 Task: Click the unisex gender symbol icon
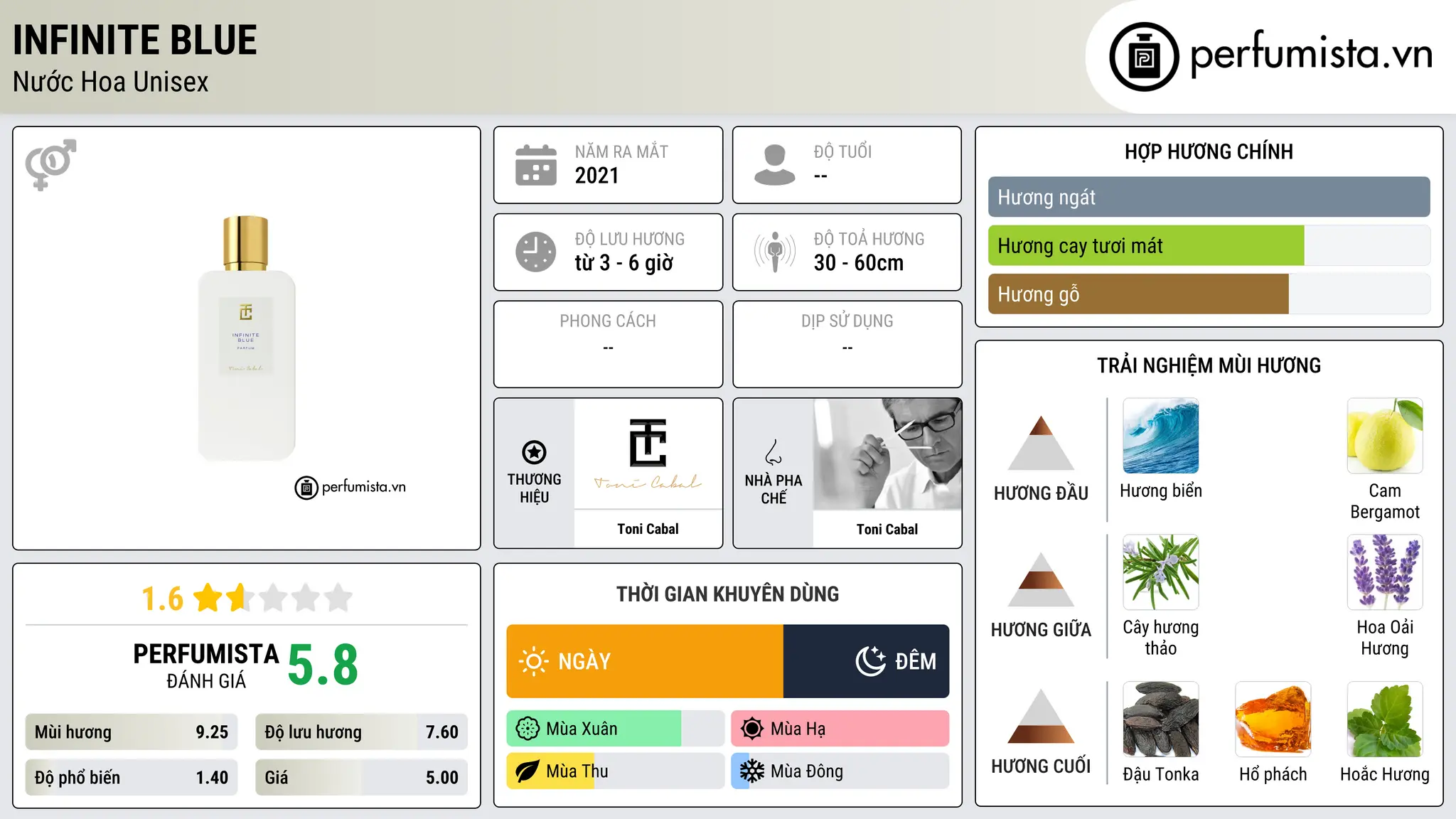(50, 164)
